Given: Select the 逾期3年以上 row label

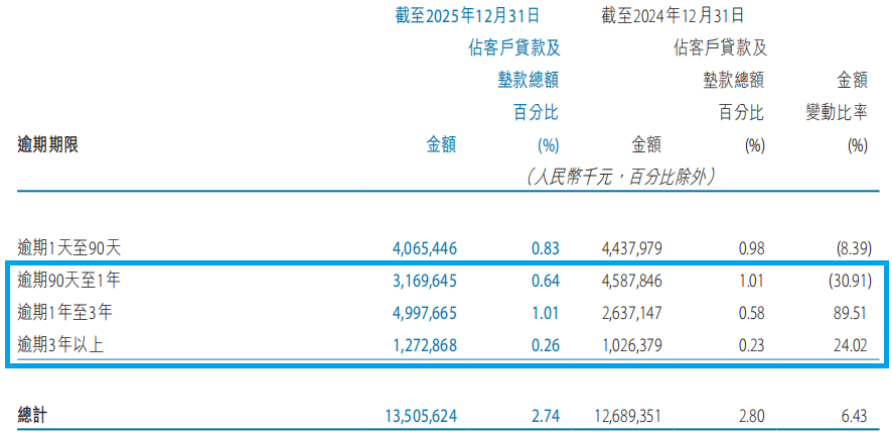Looking at the screenshot, I should coord(62,346).
